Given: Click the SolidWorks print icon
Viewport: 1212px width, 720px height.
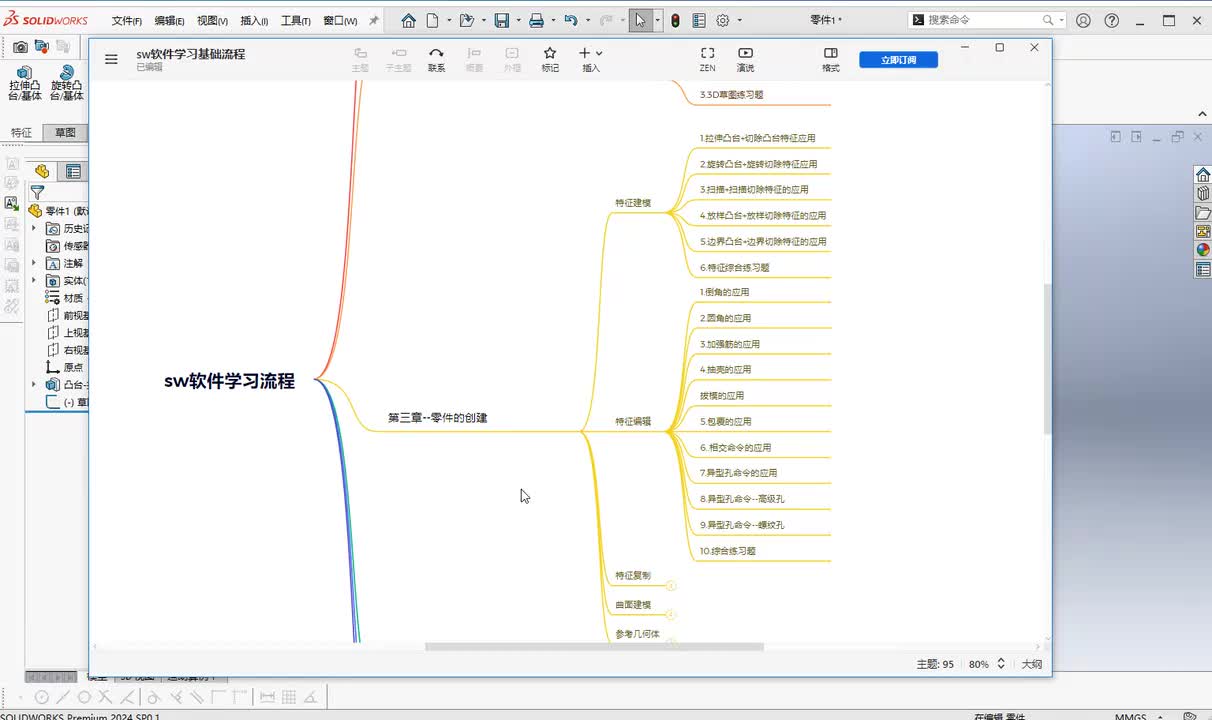Looking at the screenshot, I should pos(536,20).
